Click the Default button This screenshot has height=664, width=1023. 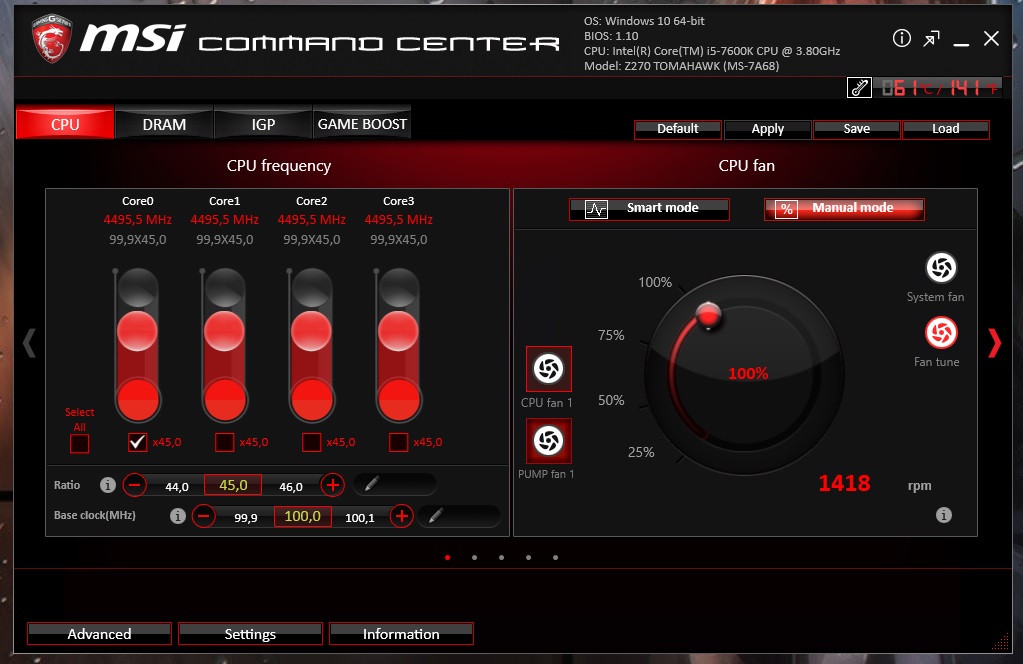point(678,129)
